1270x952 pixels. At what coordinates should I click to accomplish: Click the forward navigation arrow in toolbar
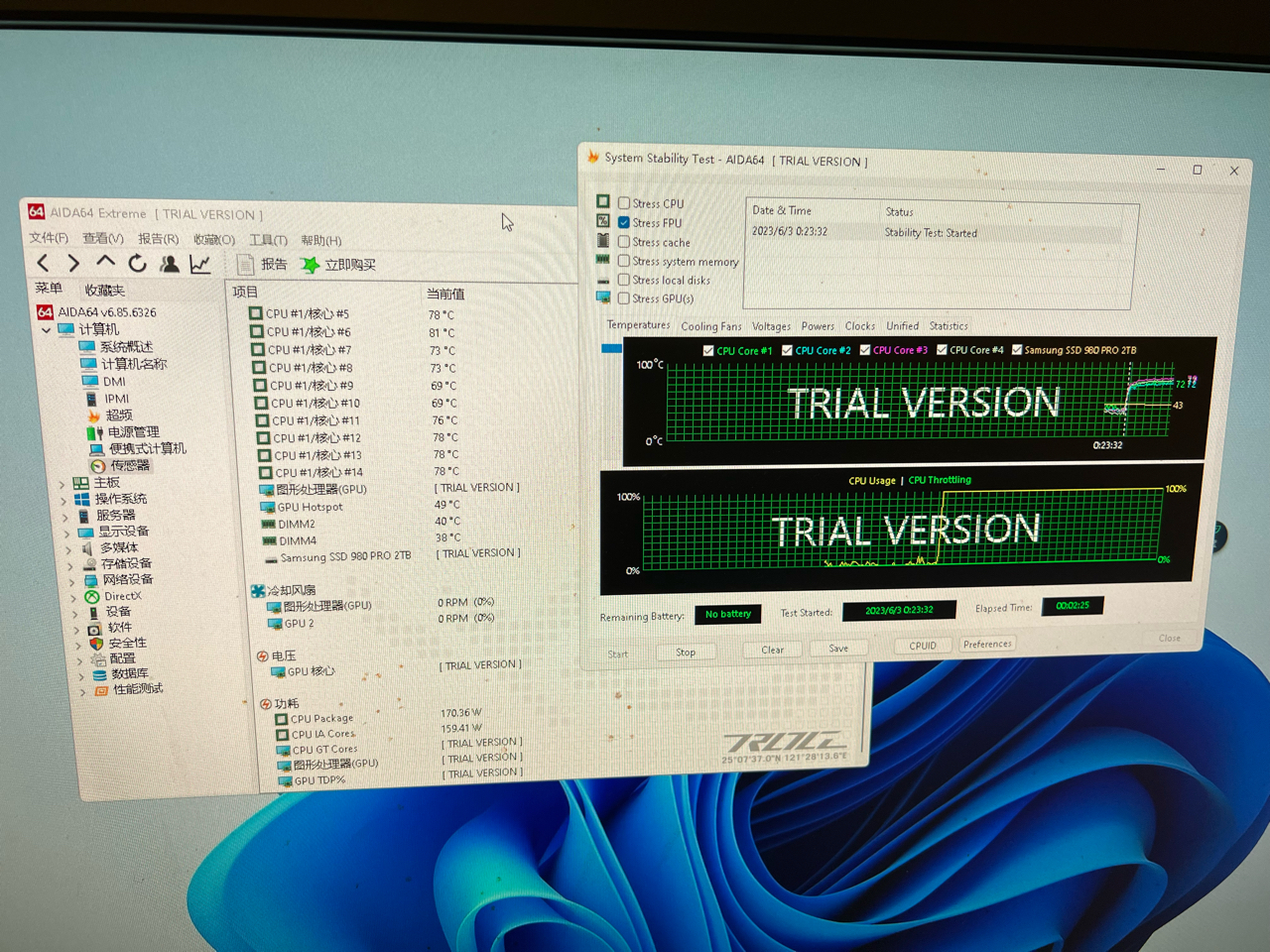(x=73, y=263)
